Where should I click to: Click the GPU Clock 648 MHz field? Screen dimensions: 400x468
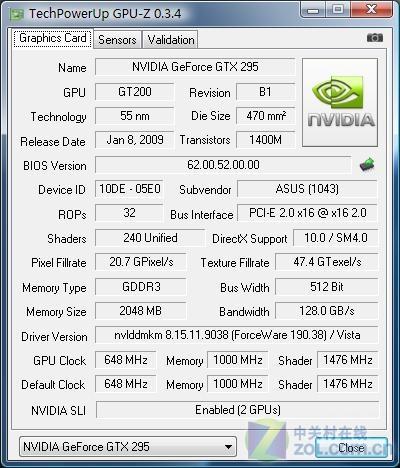[x=126, y=360]
